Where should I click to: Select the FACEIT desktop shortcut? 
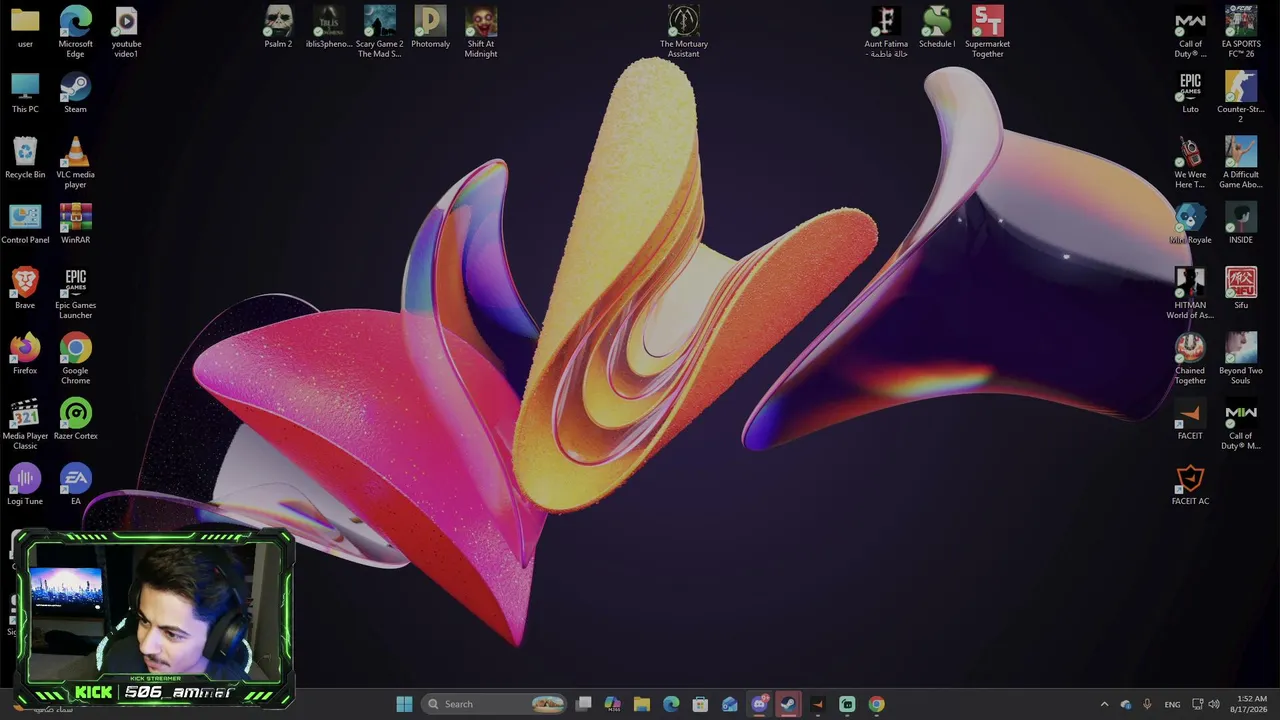coord(1190,420)
